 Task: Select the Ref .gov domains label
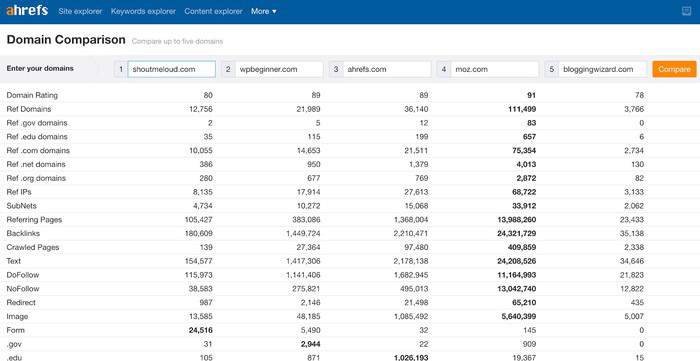point(37,123)
